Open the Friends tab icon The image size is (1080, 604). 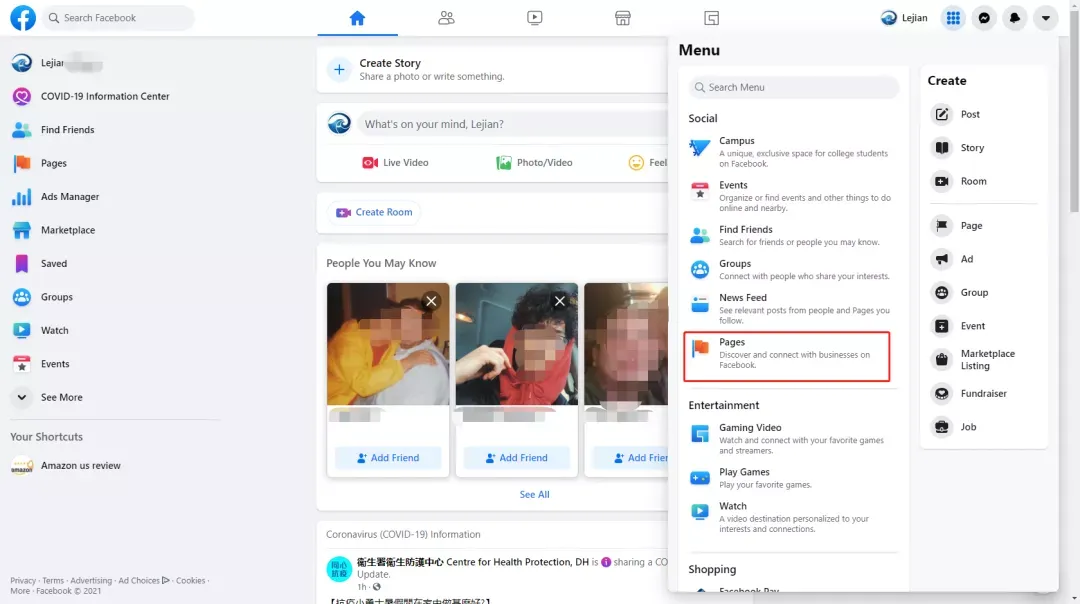pyautogui.click(x=446, y=18)
